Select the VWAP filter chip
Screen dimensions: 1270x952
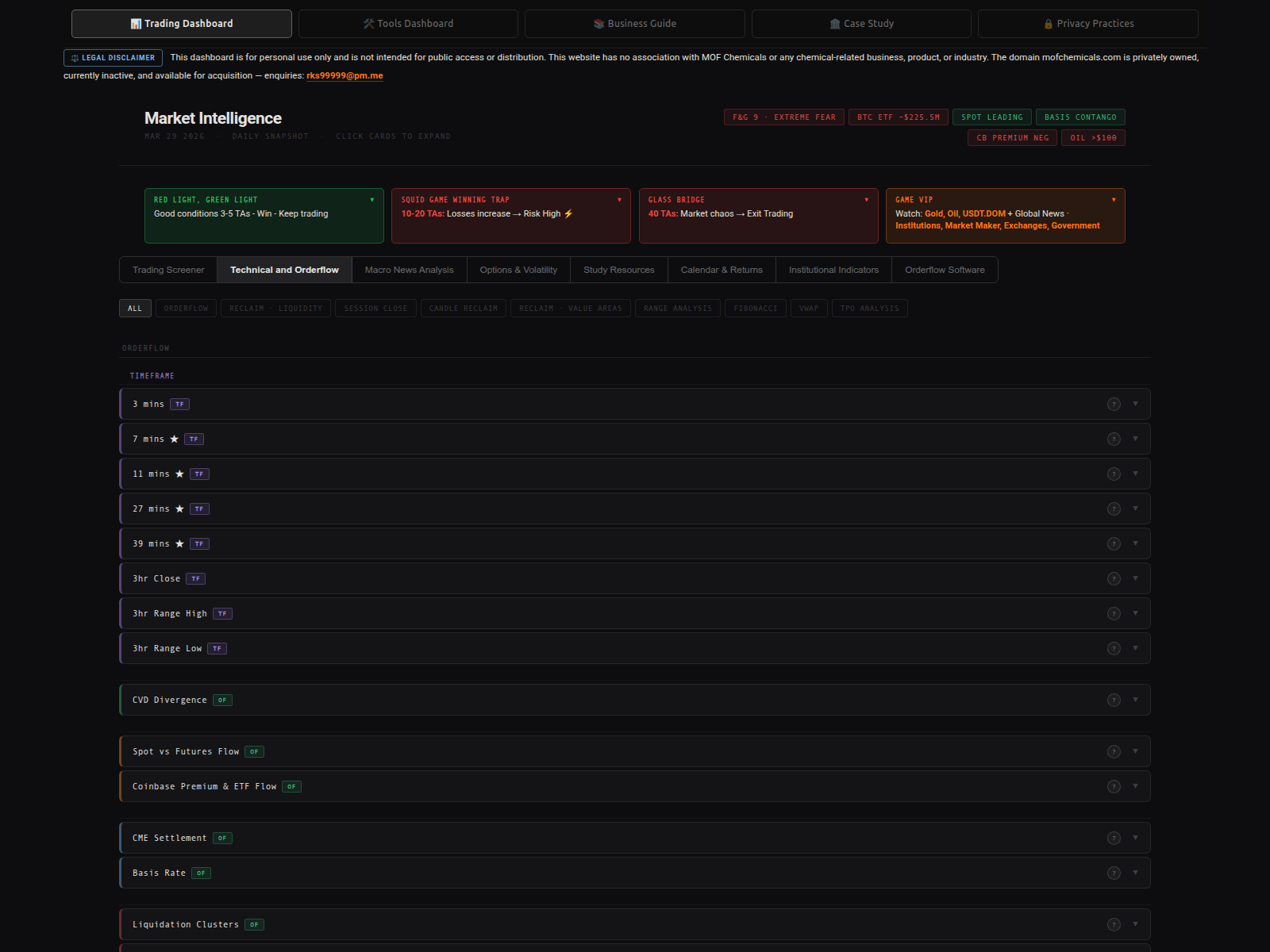point(808,309)
